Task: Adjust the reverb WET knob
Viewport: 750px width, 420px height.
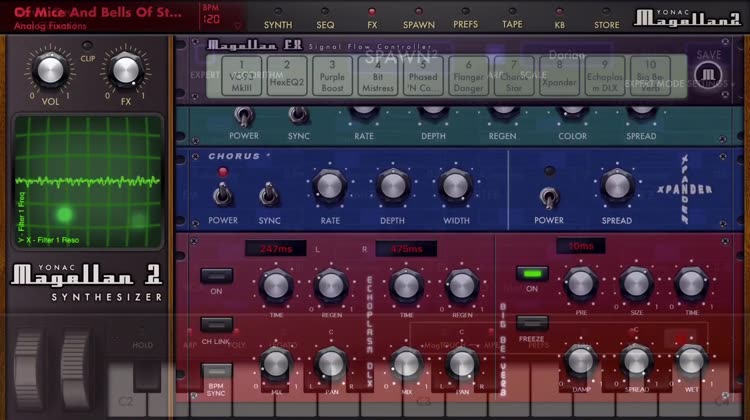Action: pos(691,362)
